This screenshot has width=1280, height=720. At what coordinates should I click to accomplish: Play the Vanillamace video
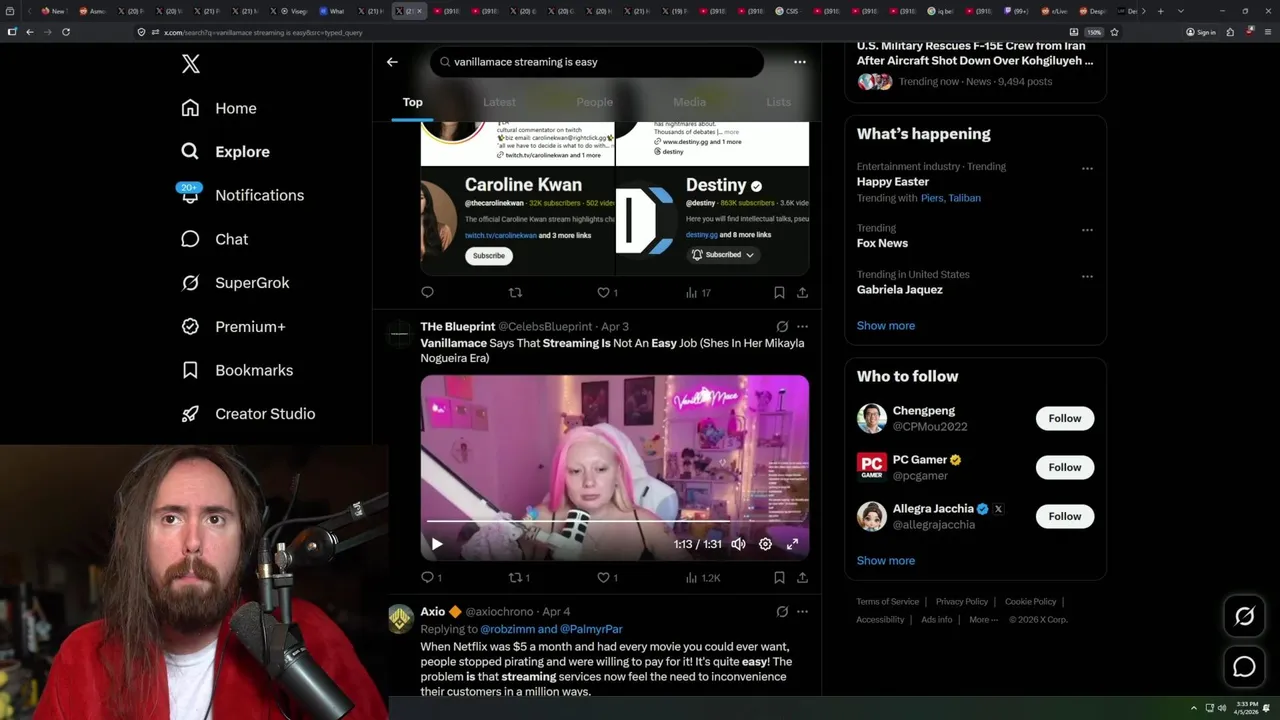436,544
